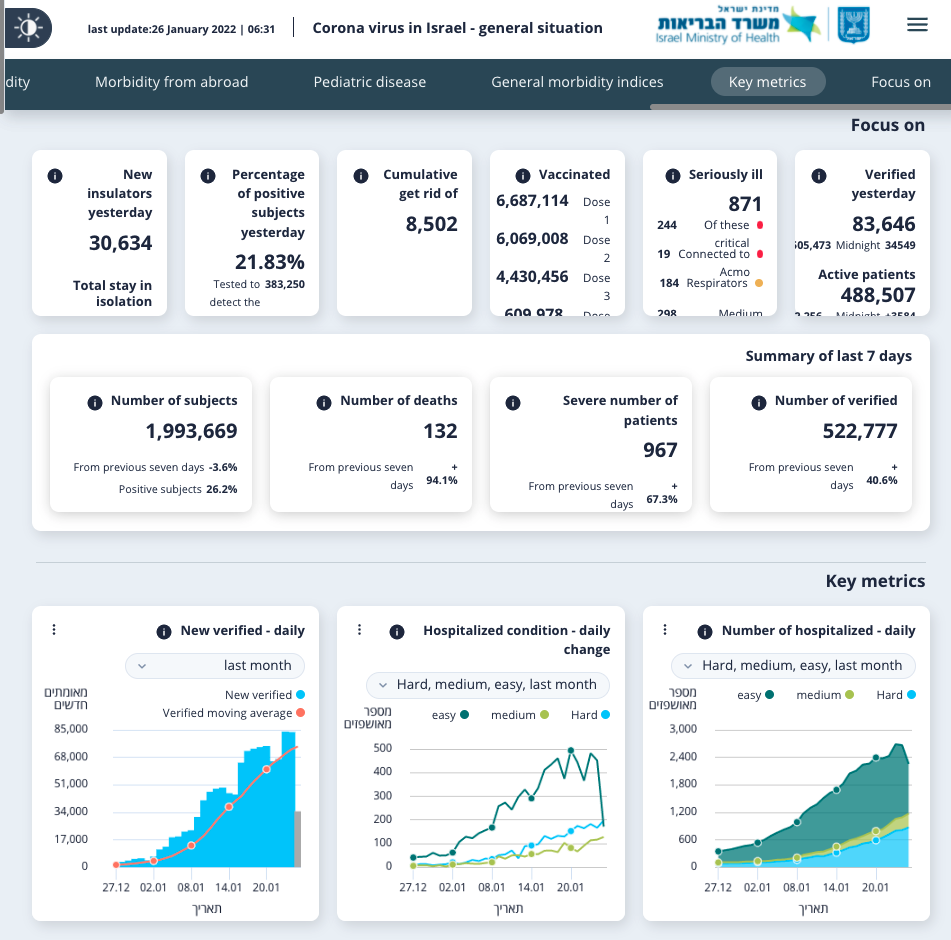This screenshot has height=940, width=951.
Task: Expand Hospitalized condition chart filter dropdown
Action: (x=488, y=685)
